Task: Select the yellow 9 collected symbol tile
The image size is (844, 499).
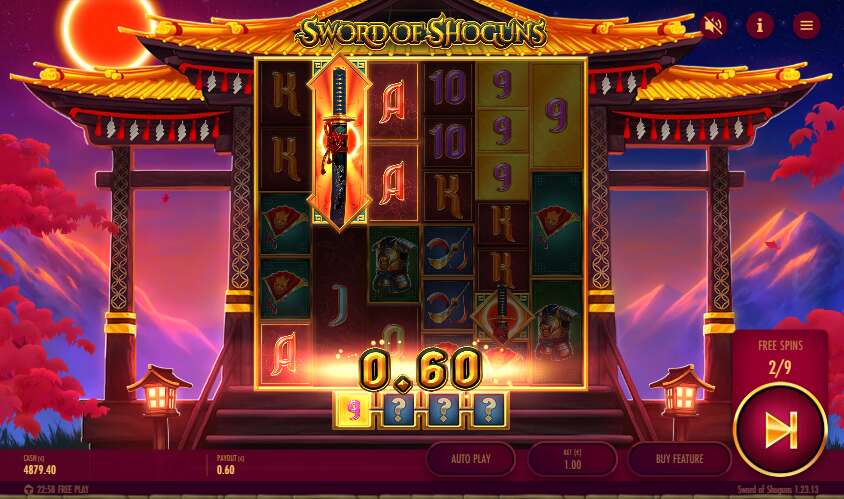Action: tap(353, 410)
